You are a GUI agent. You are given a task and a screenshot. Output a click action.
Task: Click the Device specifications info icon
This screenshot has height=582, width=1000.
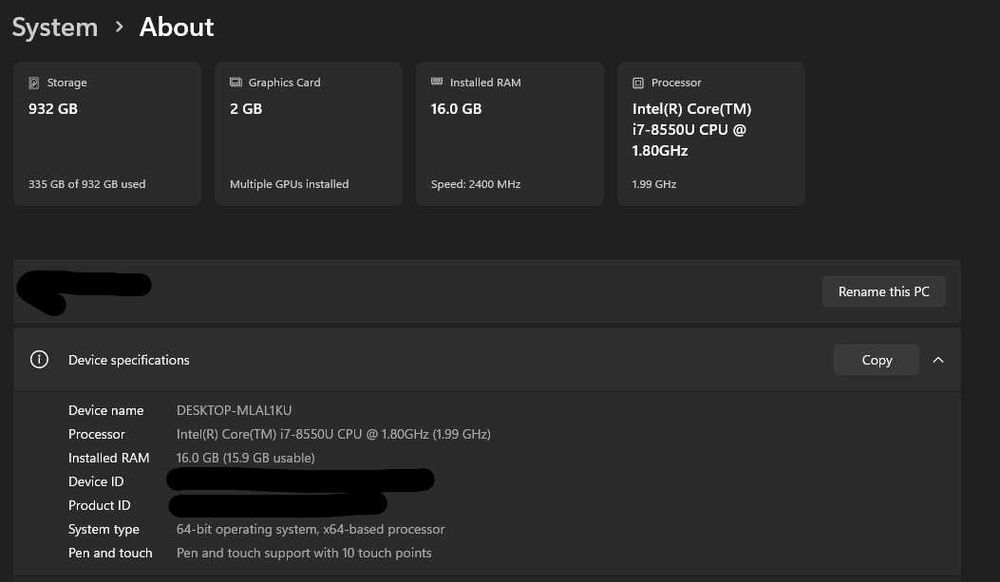tap(39, 360)
